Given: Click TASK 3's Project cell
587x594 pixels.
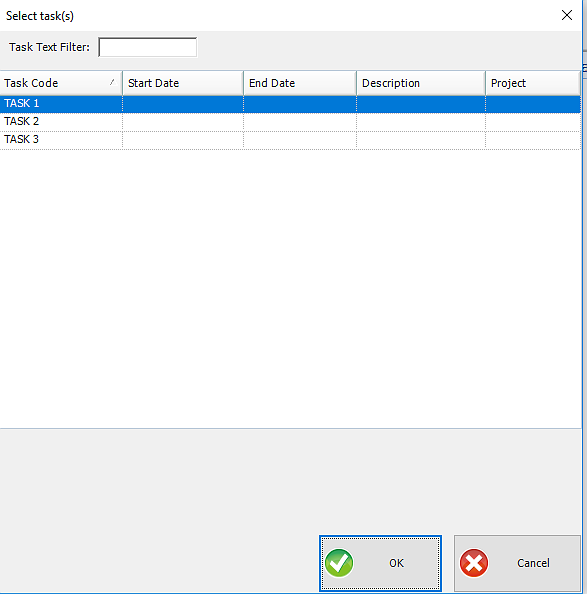Looking at the screenshot, I should click(x=533, y=140).
